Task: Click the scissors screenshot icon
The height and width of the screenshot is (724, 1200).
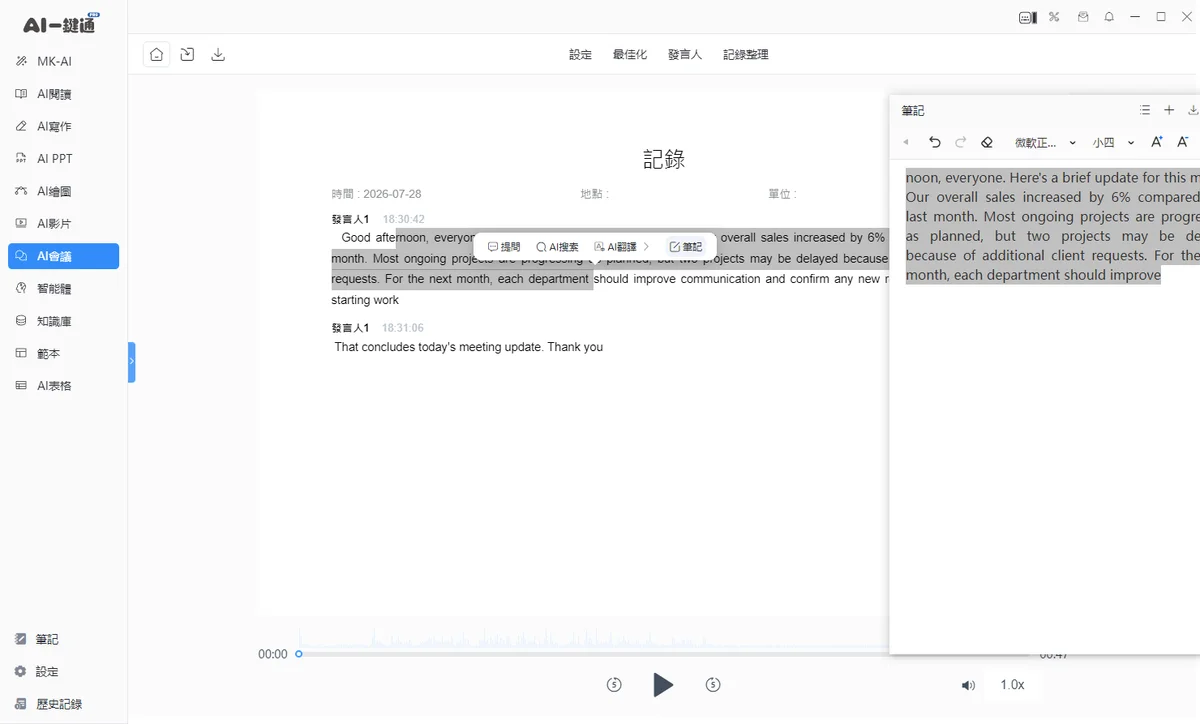Action: pos(1054,17)
